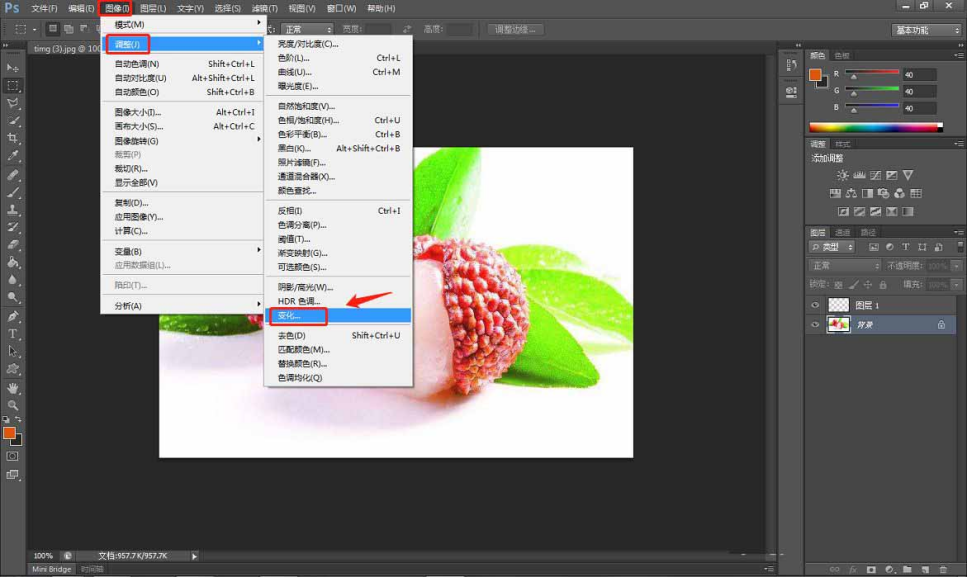The width and height of the screenshot is (967, 577).
Task: Add Brightness/Contrast adjustment sun icon
Action: pos(842,176)
